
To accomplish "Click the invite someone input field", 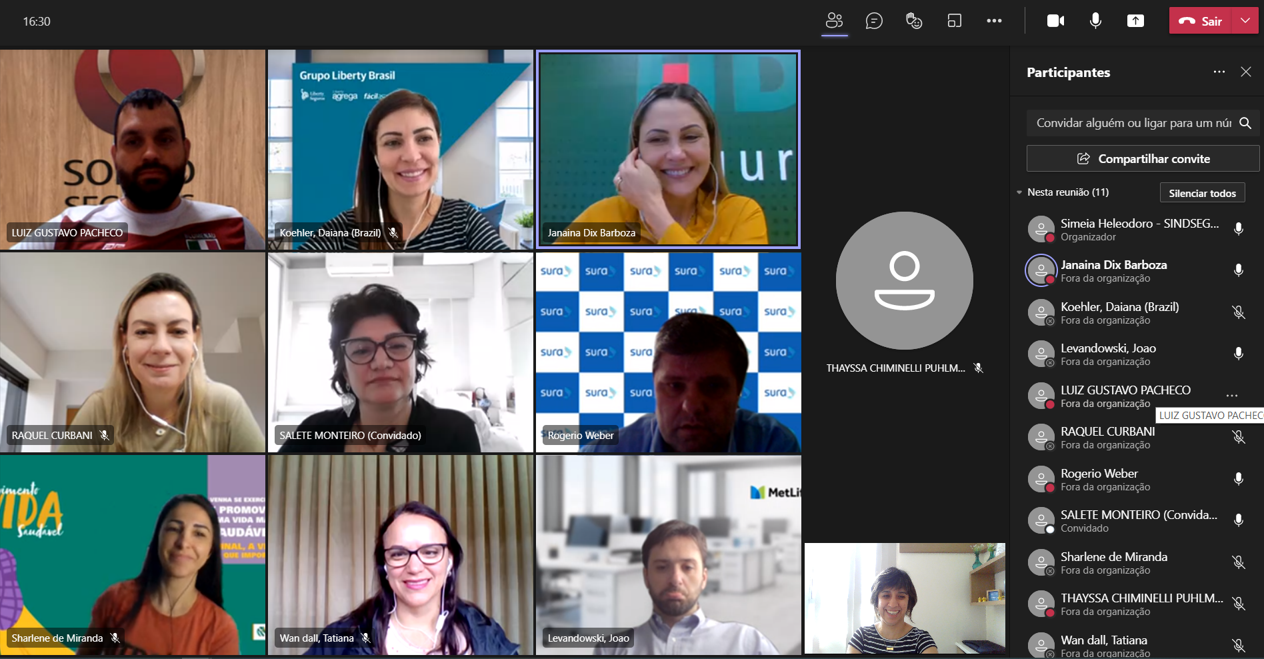I will 1132,123.
